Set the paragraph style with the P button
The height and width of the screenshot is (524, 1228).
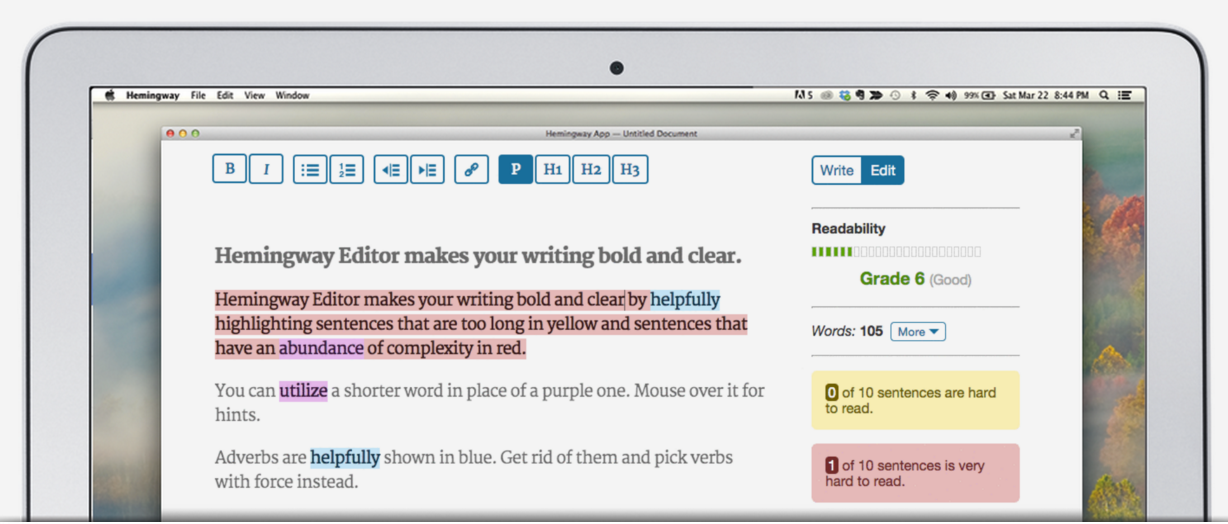tap(515, 169)
